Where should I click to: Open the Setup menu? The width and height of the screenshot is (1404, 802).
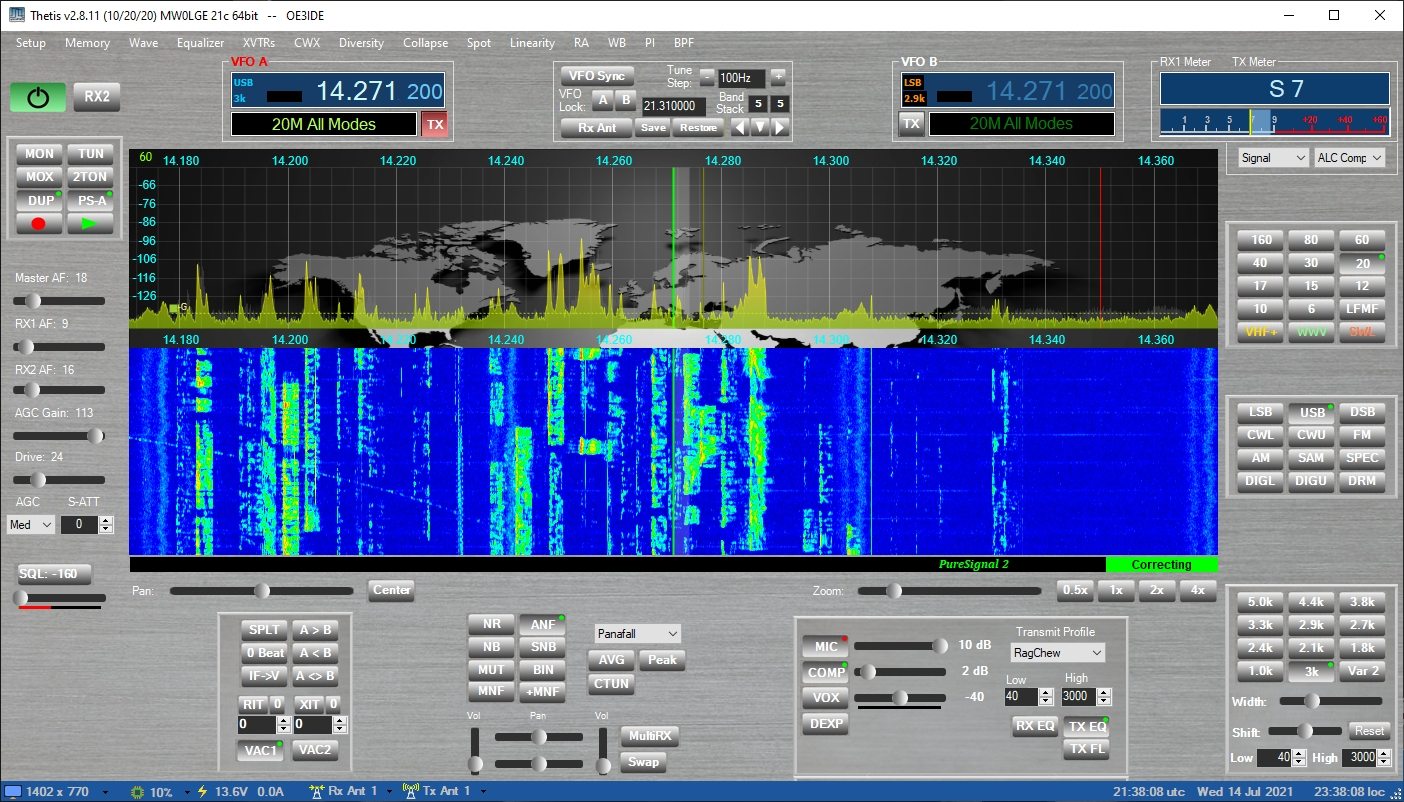(30, 43)
